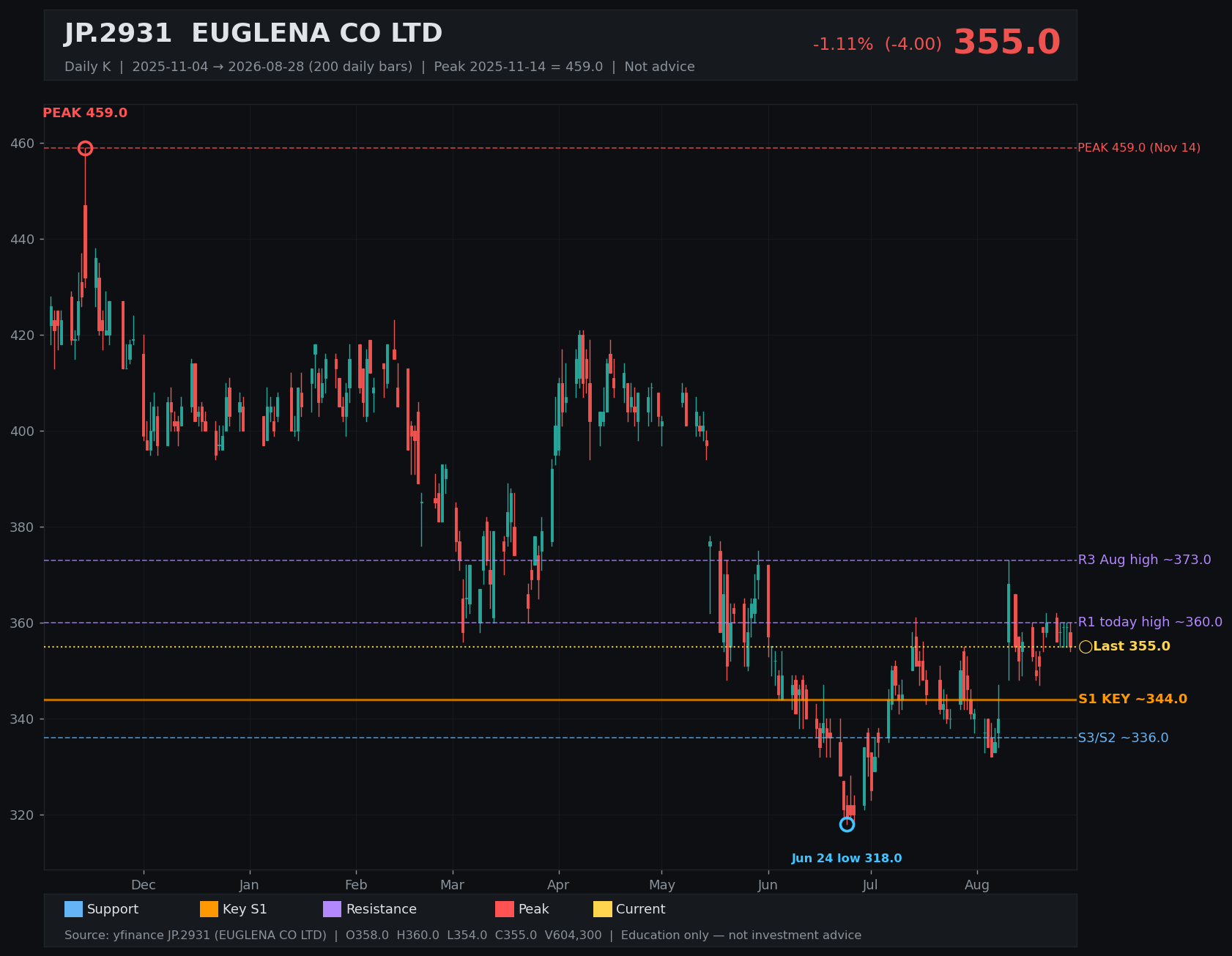Select the orange Key S1 legend swatch
1232x956 pixels.
(209, 909)
